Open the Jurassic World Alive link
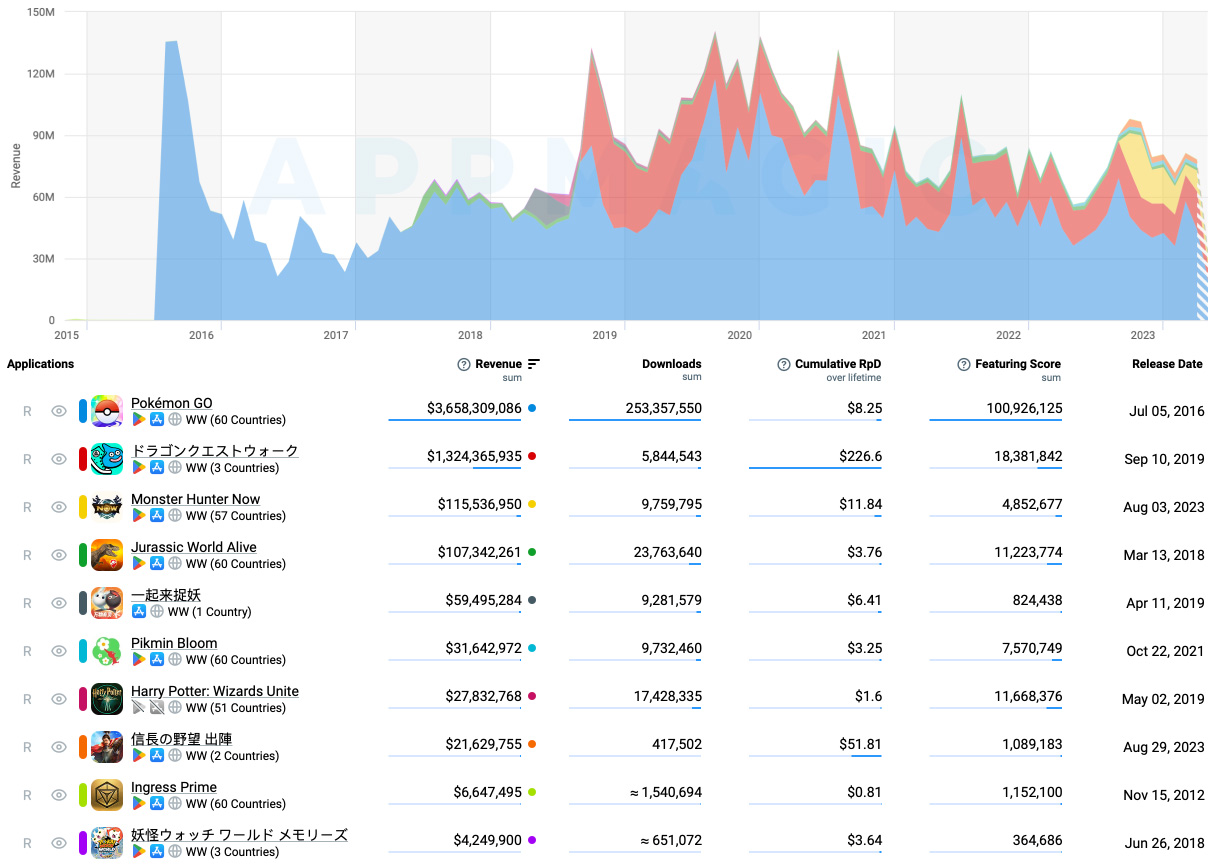 click(193, 547)
